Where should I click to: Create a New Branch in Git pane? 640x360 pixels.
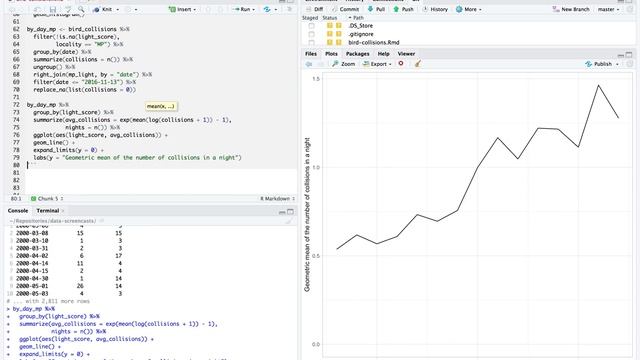tap(571, 9)
